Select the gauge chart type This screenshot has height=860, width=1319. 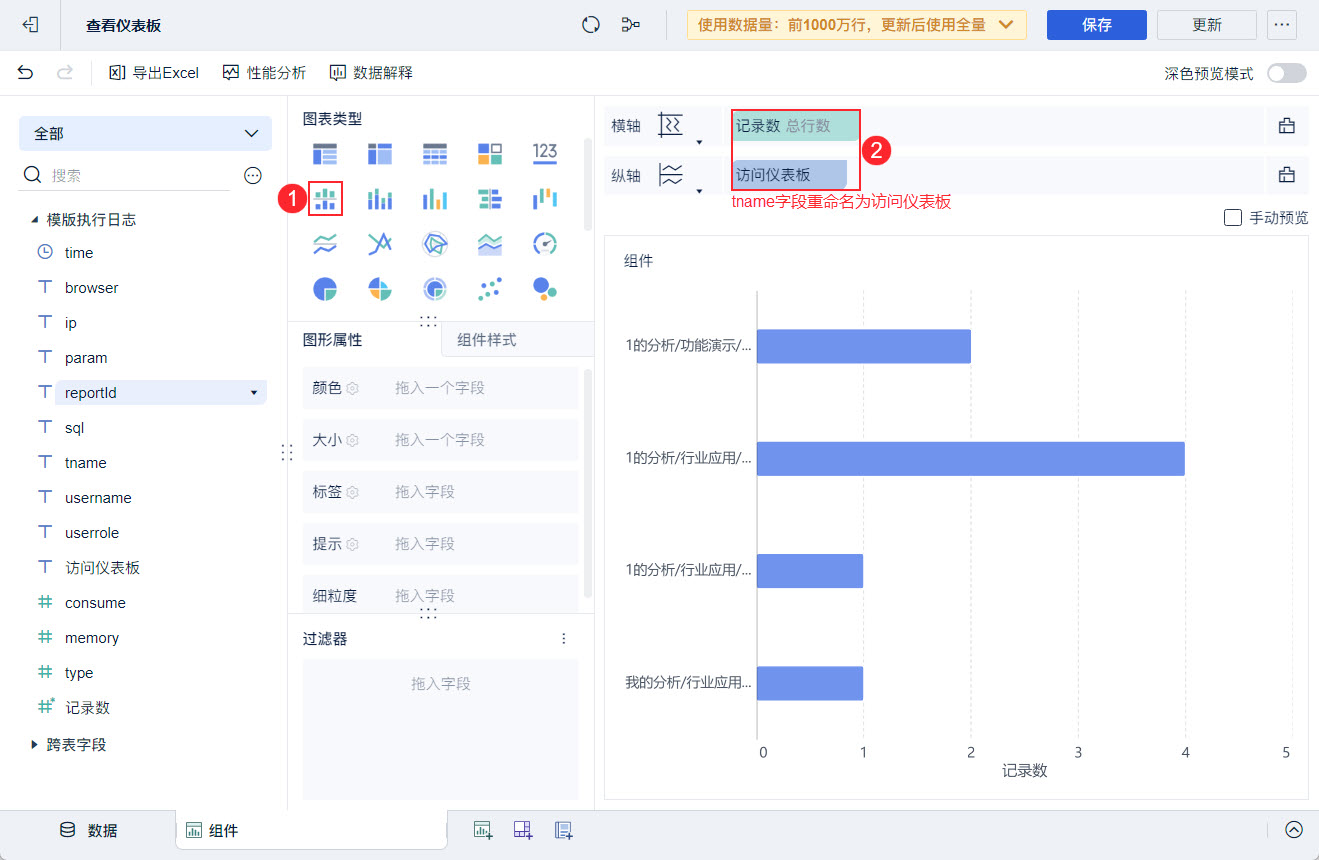point(545,243)
